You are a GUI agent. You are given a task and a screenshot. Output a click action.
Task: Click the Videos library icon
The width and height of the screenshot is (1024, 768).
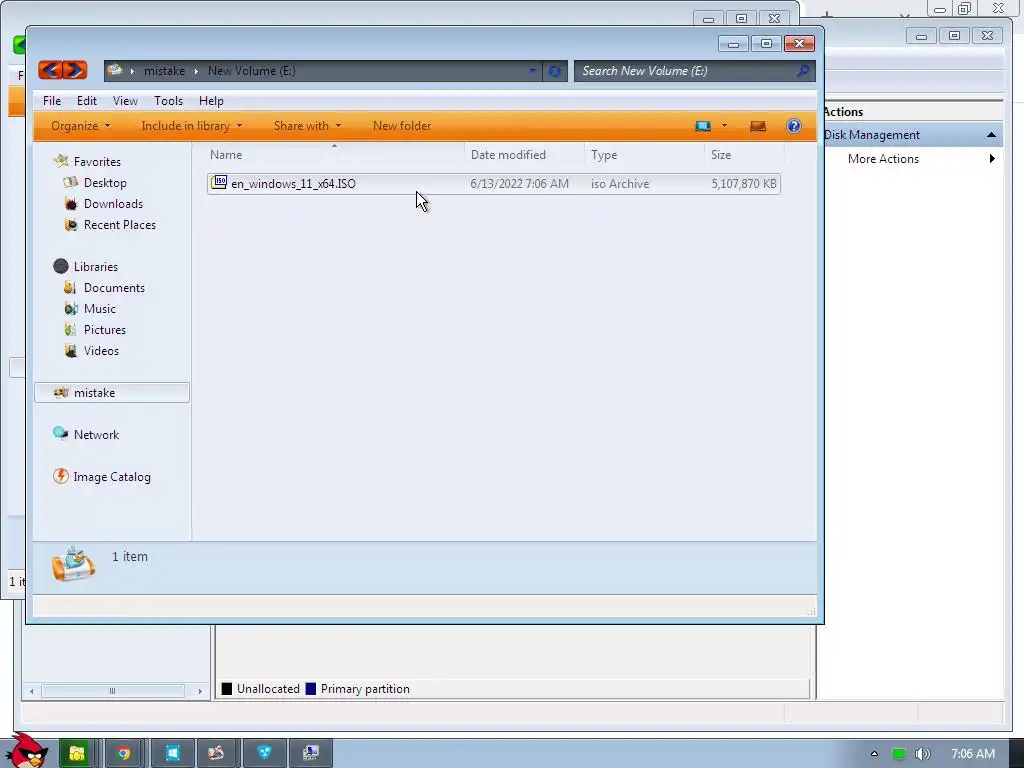pyautogui.click(x=71, y=351)
